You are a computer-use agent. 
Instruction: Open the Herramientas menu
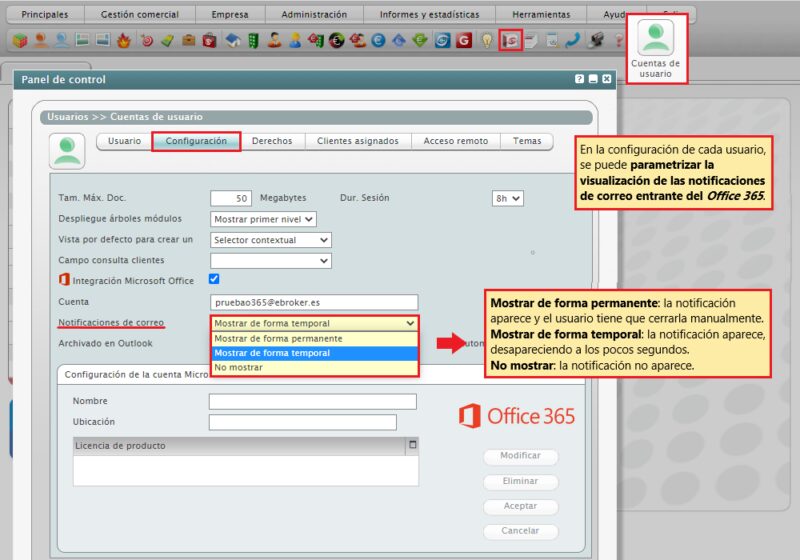[541, 14]
